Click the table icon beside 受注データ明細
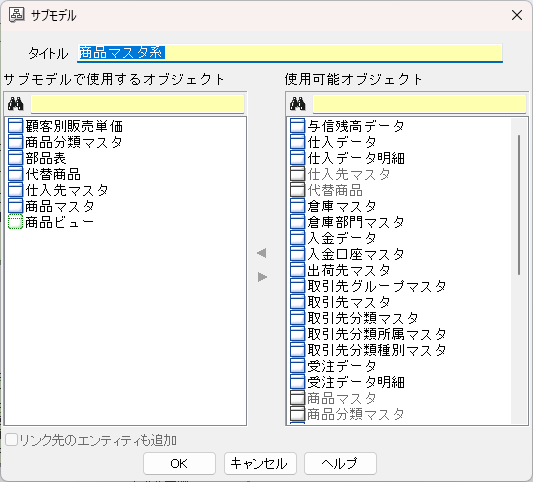The width and height of the screenshot is (533, 482). pos(297,382)
